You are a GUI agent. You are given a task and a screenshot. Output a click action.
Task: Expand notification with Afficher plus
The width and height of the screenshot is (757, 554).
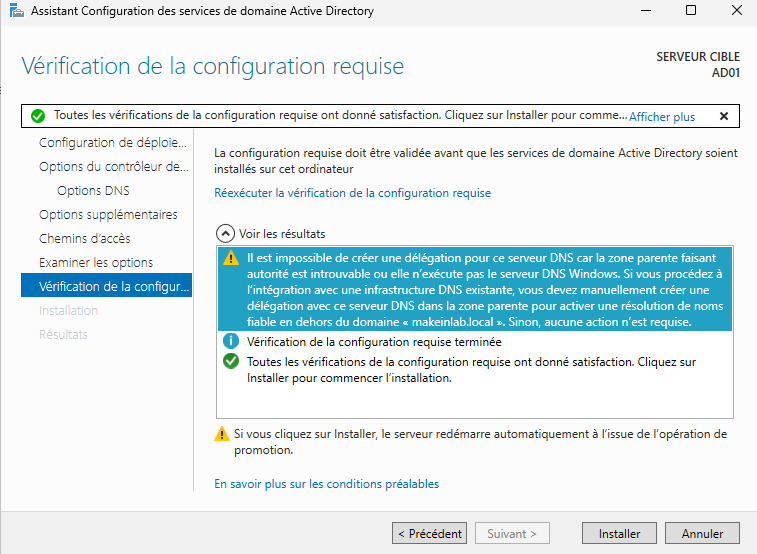pos(661,117)
